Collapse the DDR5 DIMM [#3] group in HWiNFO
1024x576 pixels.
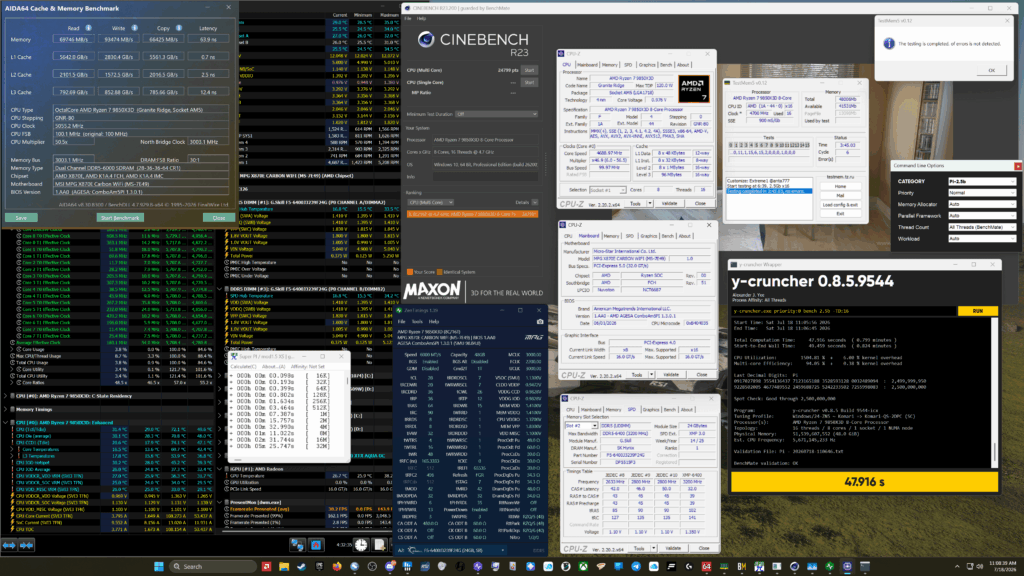pos(219,288)
